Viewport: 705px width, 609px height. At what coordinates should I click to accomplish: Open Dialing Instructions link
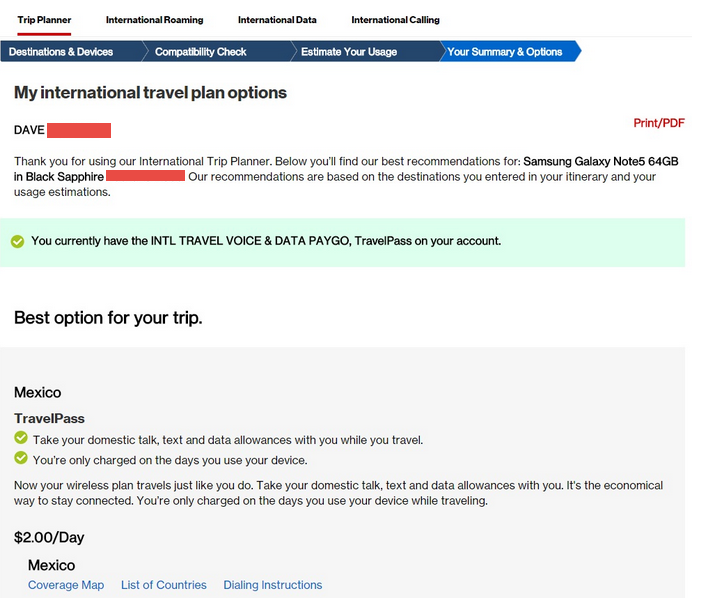(273, 585)
